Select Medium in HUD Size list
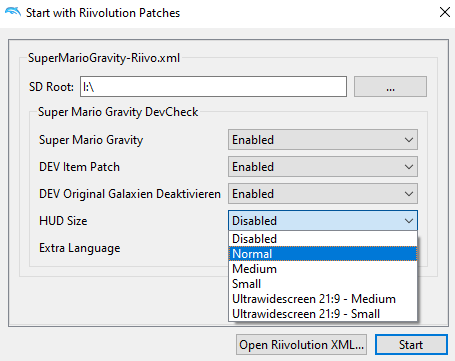The height and width of the screenshot is (361, 455). (323, 269)
